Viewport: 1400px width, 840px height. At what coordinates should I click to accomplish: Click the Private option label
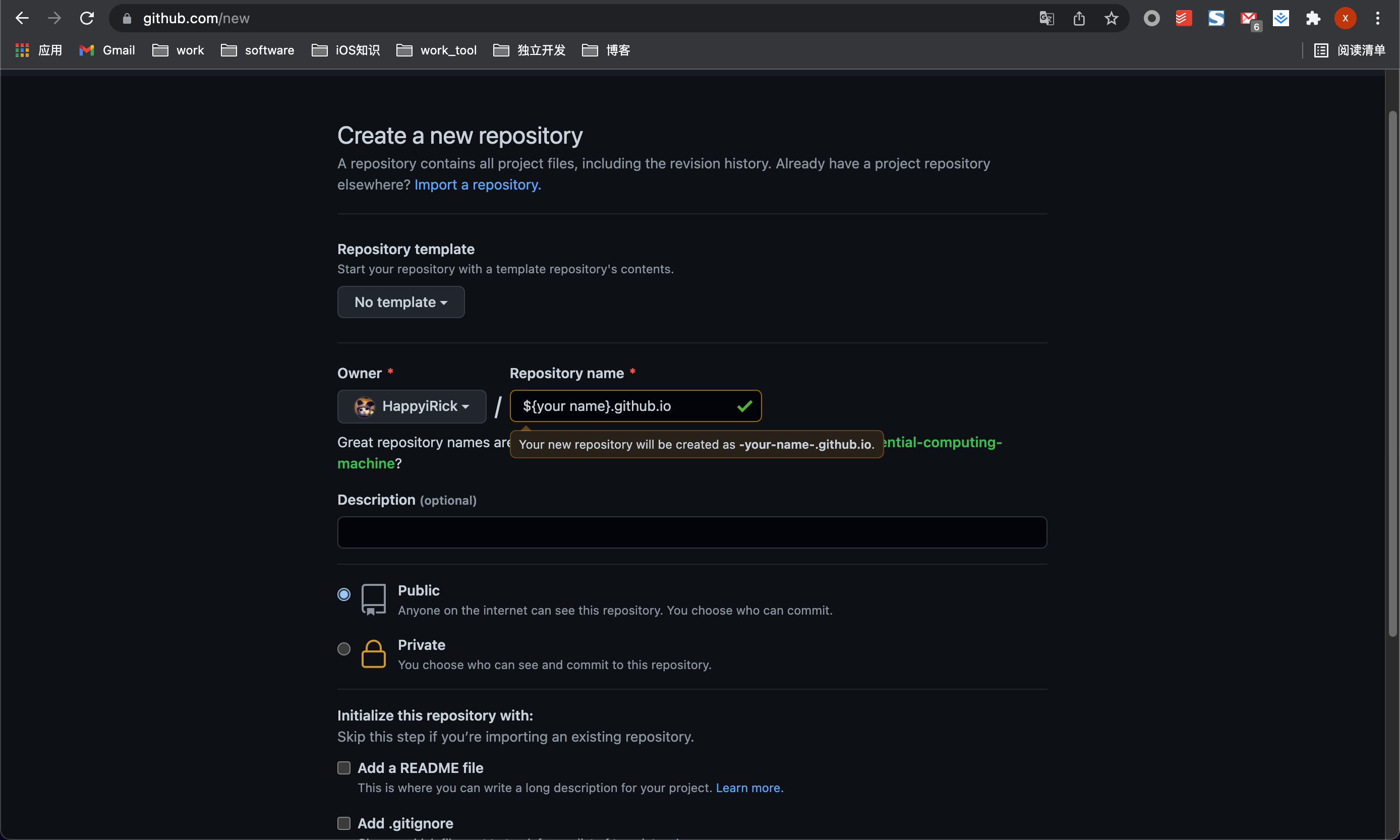click(x=421, y=645)
